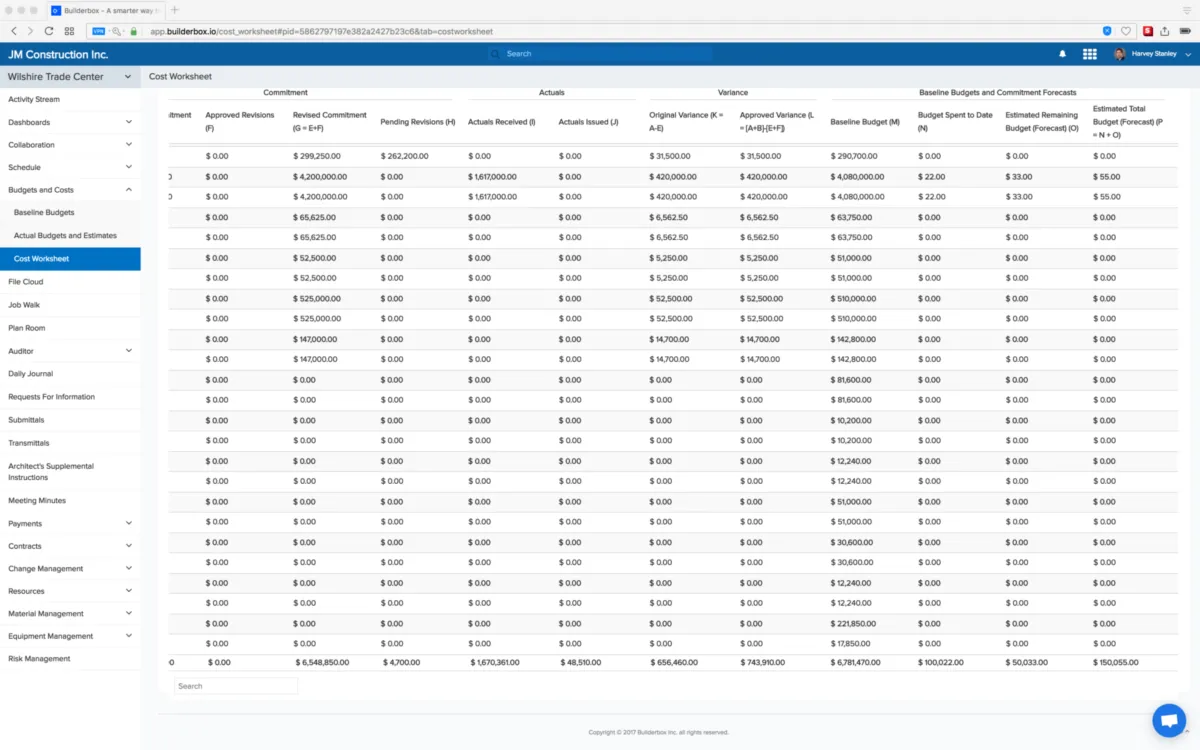The image size is (1200, 750).
Task: Go back with the browser back arrow
Action: click(x=14, y=31)
